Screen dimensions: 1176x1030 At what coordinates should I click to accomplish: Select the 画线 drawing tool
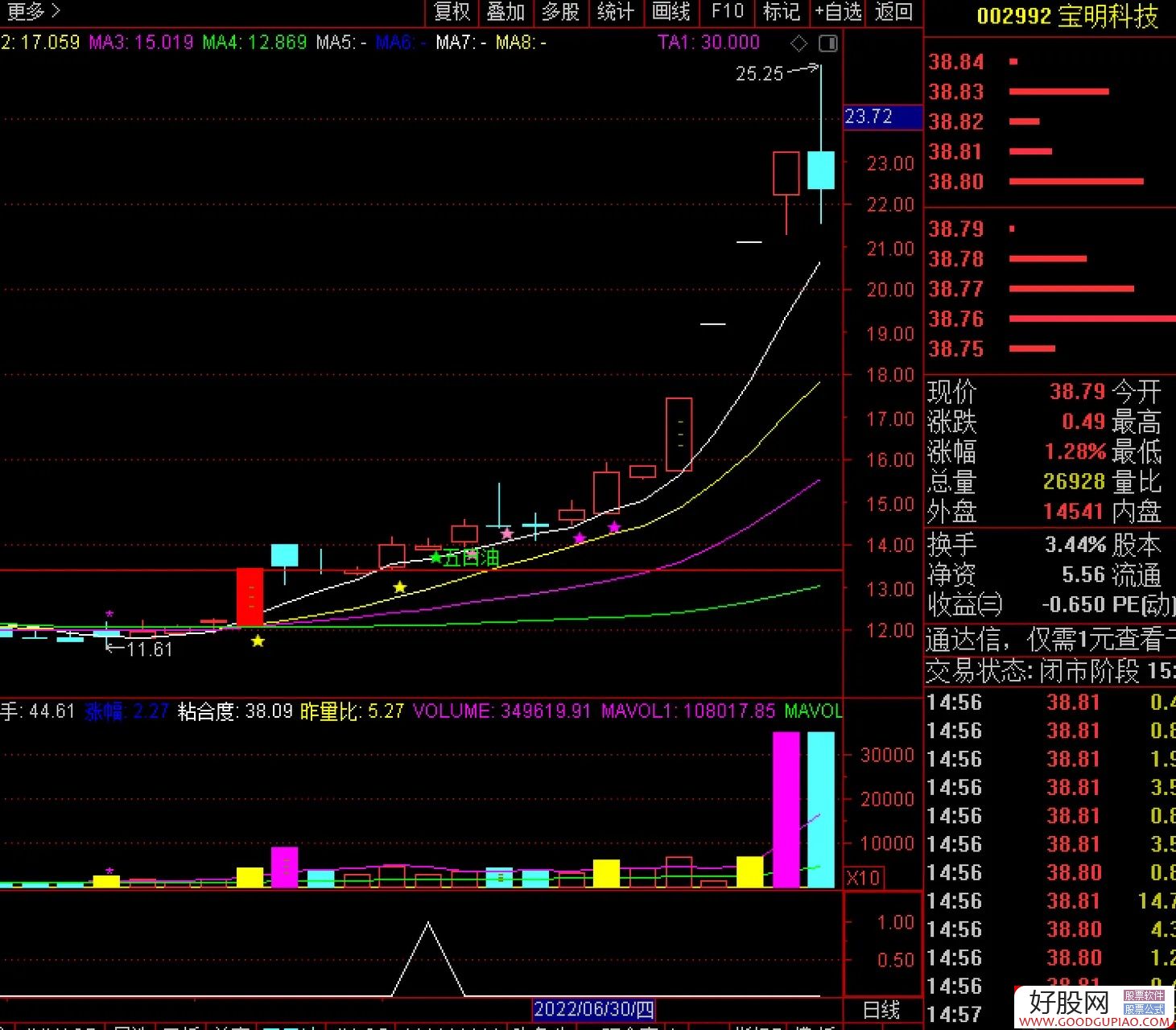pos(671,11)
